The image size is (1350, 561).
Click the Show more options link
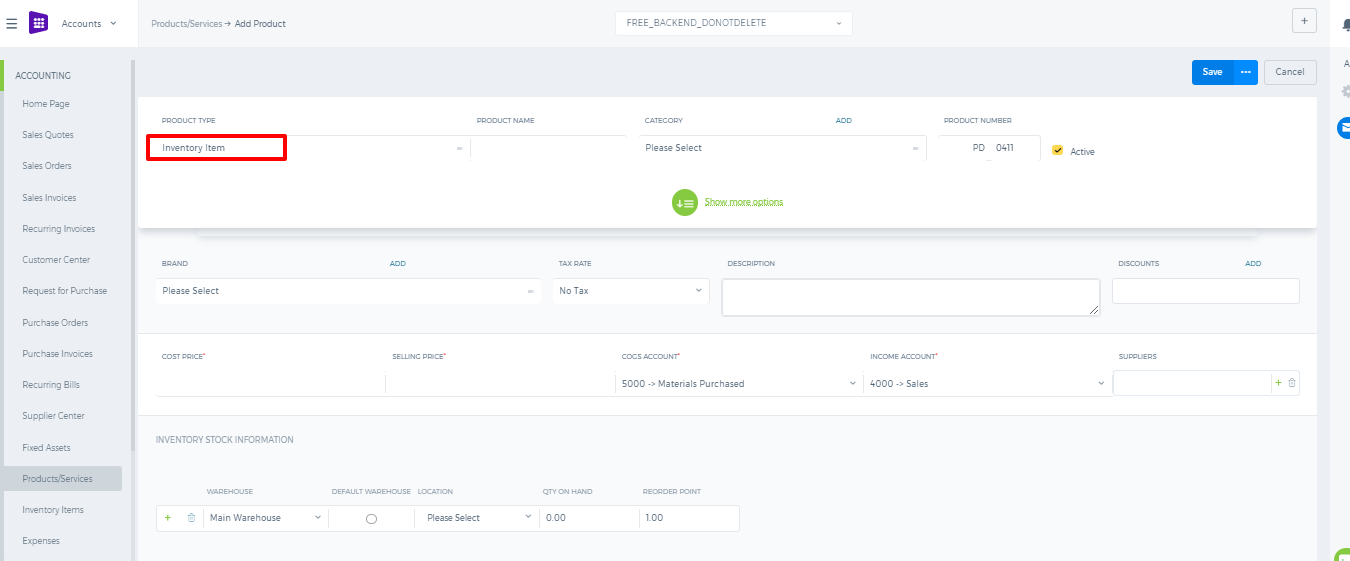[x=744, y=202]
